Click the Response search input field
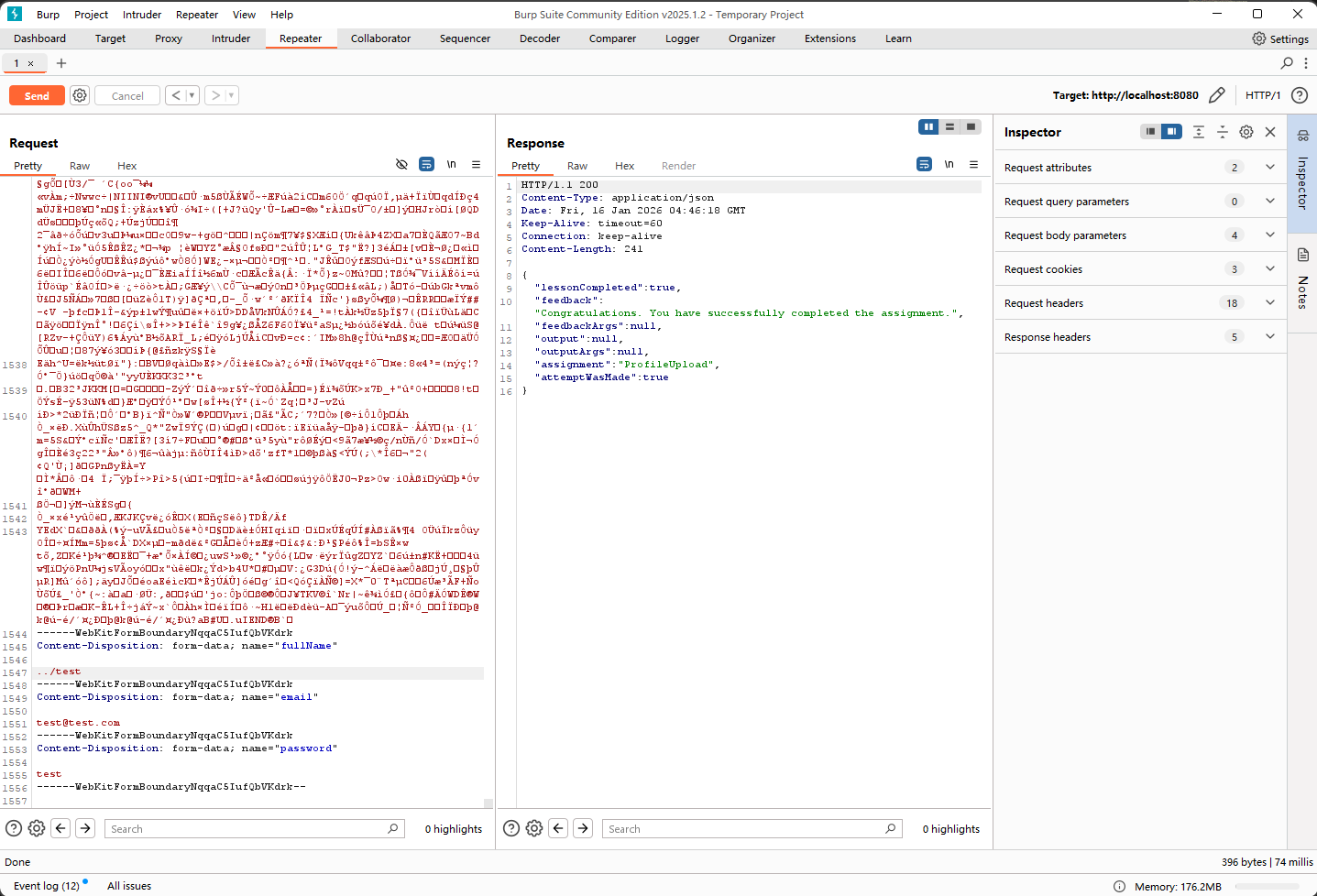1317x896 pixels. tap(744, 829)
